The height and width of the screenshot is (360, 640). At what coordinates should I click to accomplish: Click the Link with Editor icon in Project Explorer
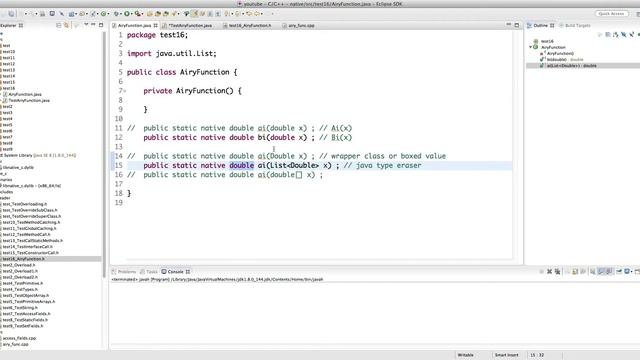67,25
